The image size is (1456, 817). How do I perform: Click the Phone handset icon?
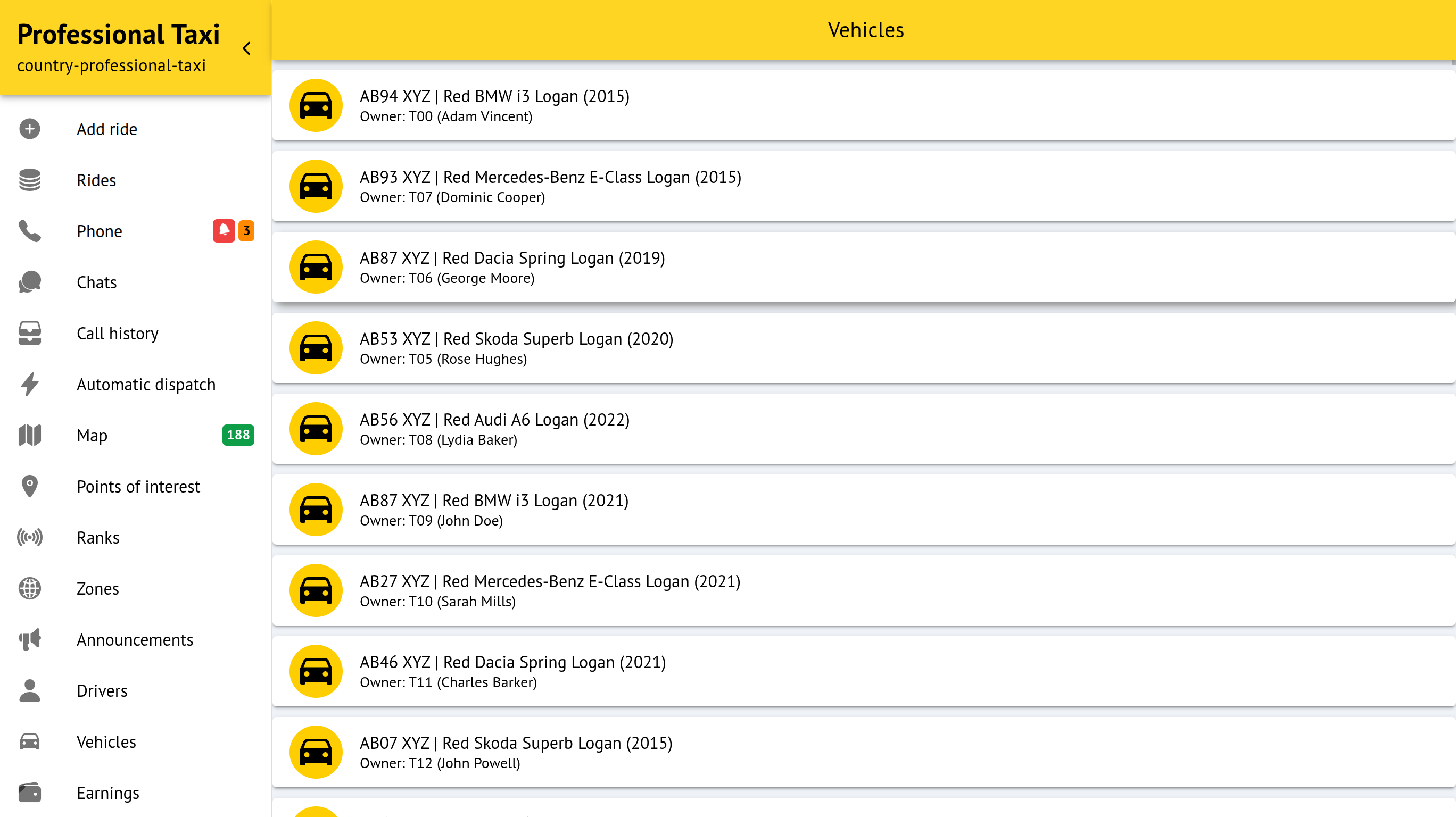[29, 231]
